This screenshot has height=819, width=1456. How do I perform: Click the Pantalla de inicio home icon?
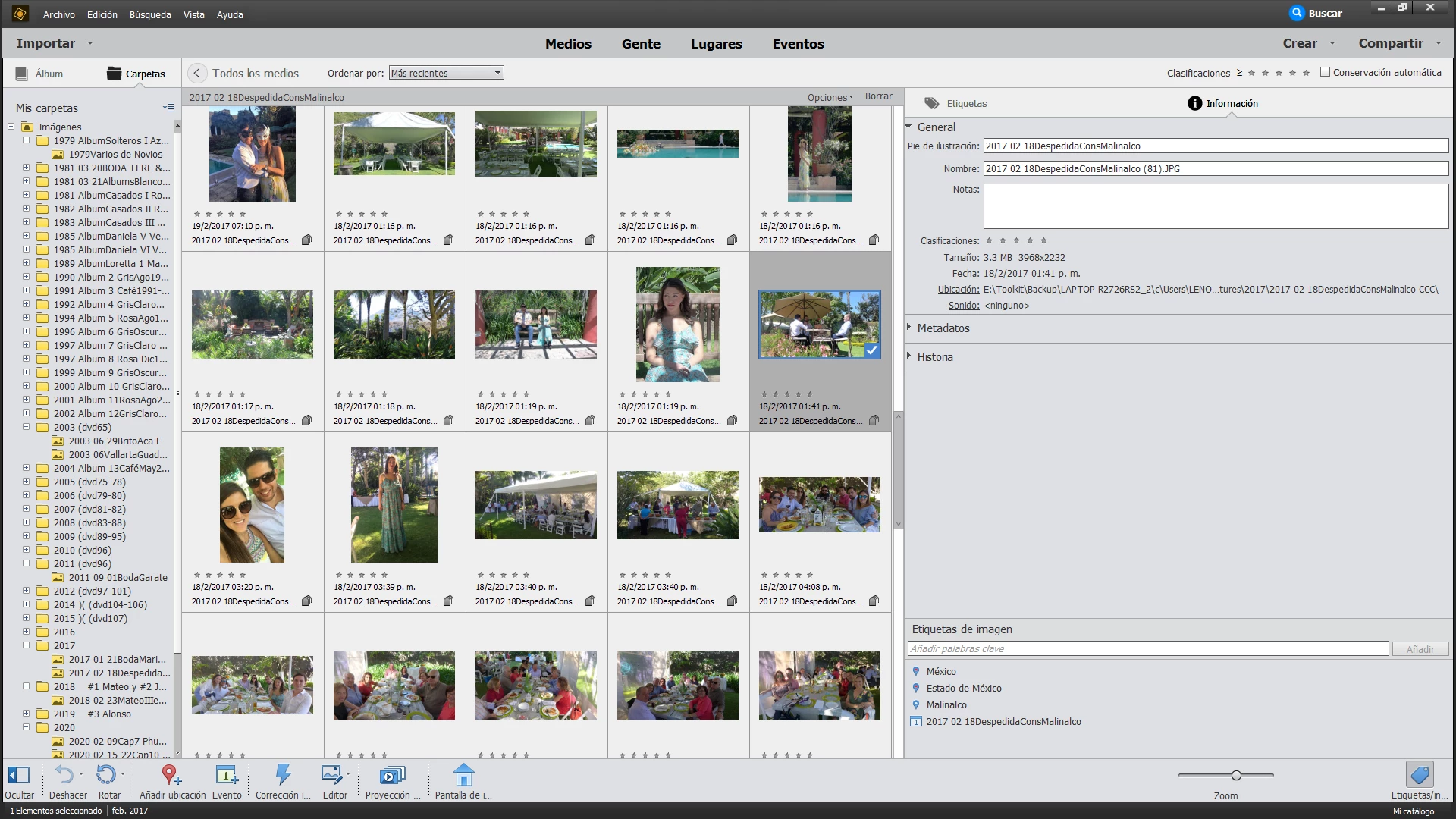[x=463, y=775]
